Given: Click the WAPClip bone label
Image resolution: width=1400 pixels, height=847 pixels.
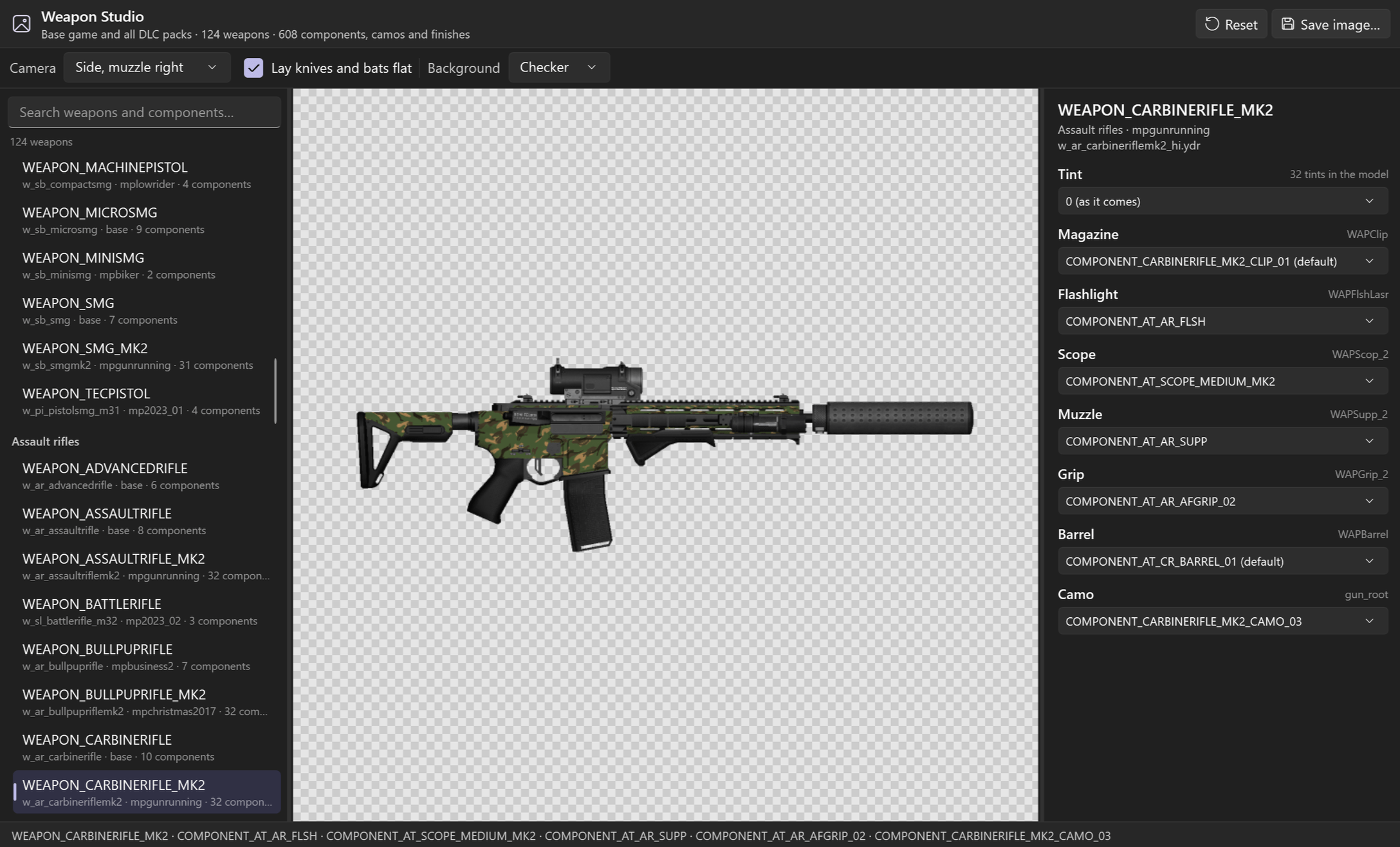Looking at the screenshot, I should 1367,234.
